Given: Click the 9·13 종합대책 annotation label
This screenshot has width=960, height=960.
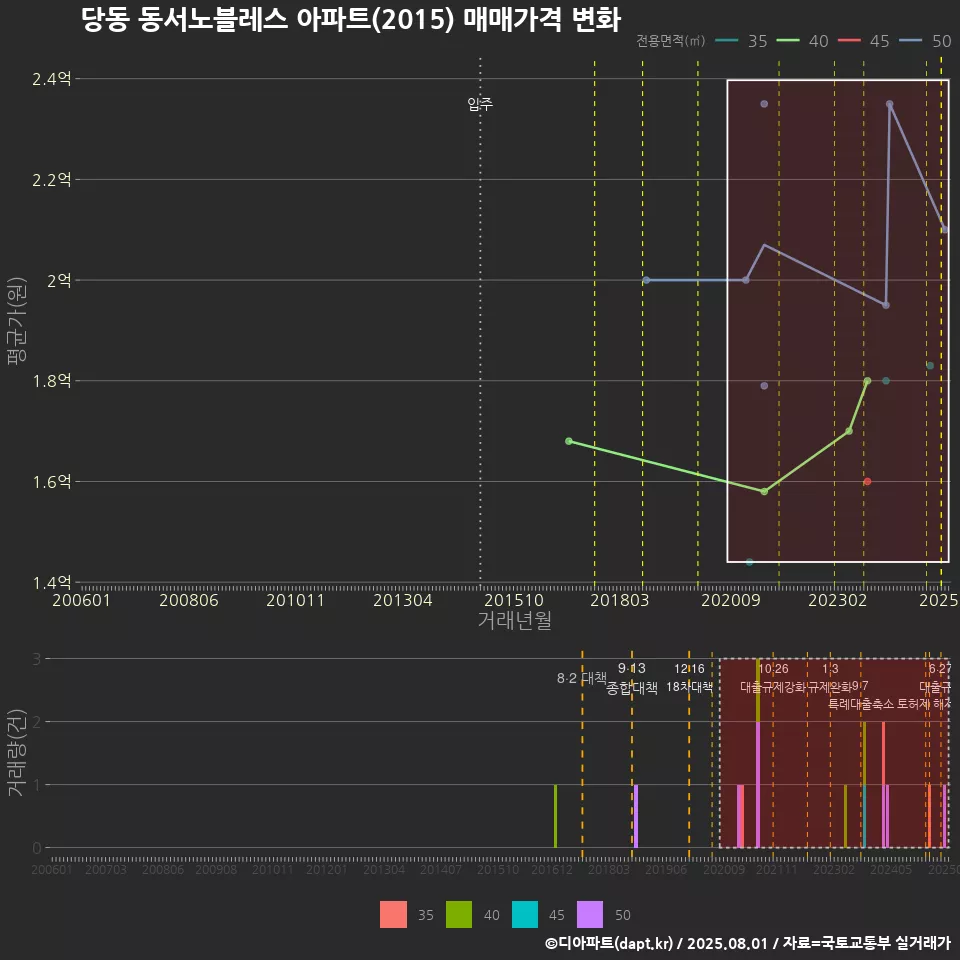Looking at the screenshot, I should (x=632, y=678).
